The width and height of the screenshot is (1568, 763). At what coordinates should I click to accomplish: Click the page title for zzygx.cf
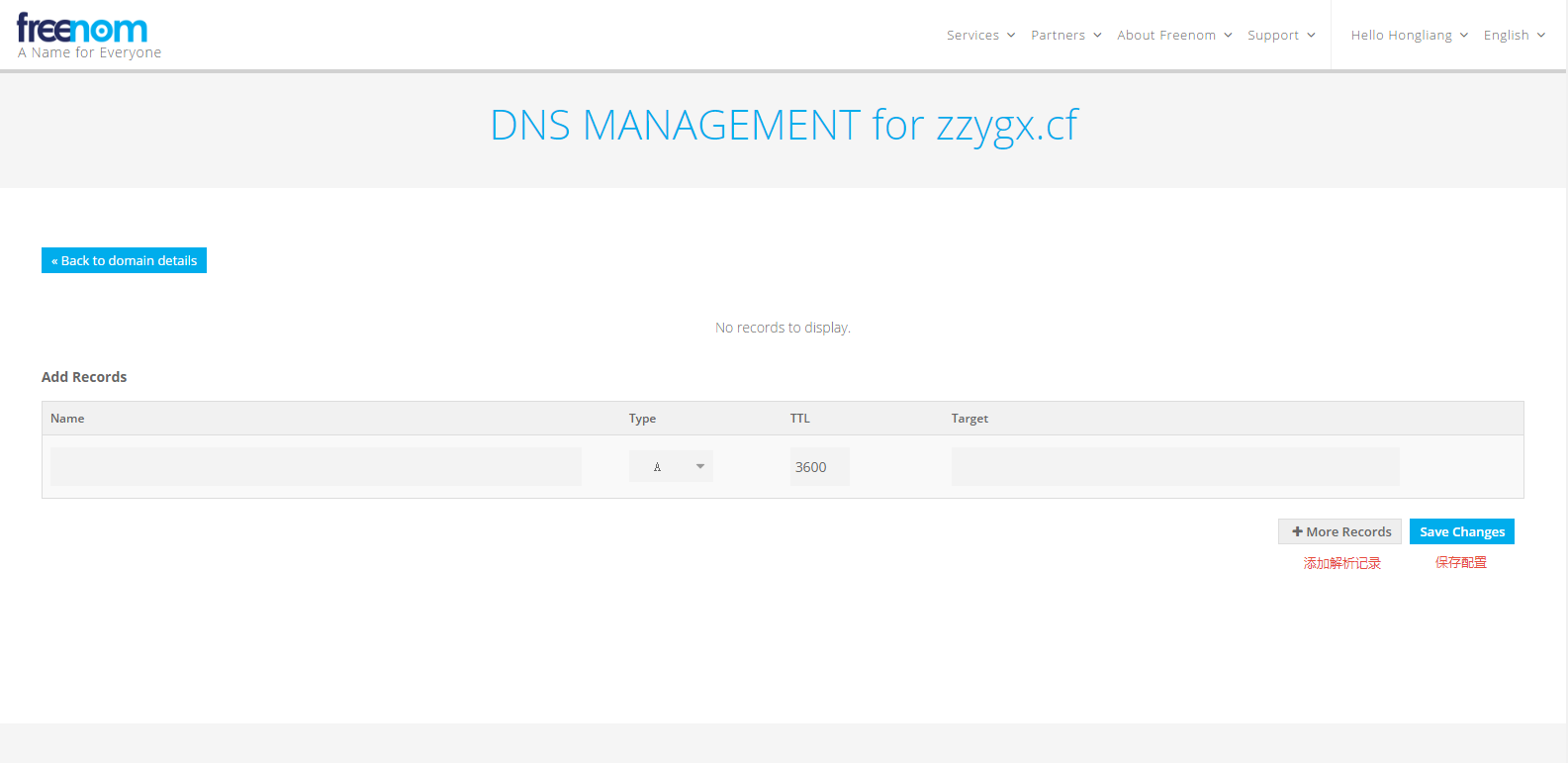tap(784, 126)
